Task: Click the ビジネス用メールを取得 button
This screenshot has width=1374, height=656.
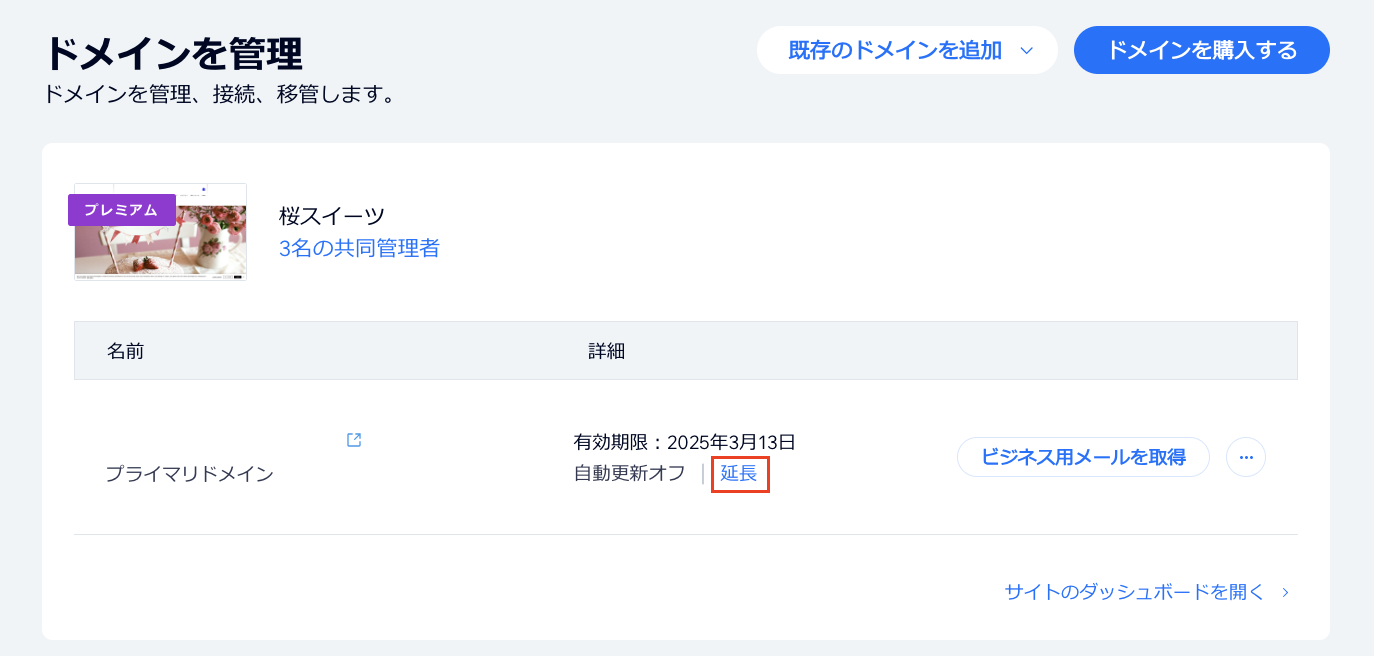Action: [1083, 457]
